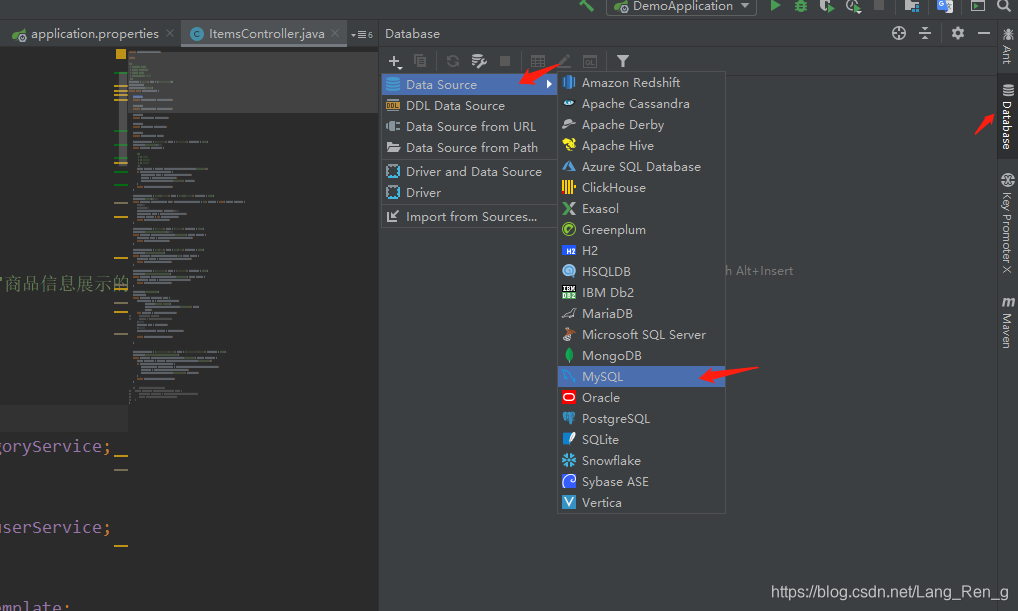The height and width of the screenshot is (611, 1018).
Task: Choose Data Source from Path
Action: click(x=469, y=147)
